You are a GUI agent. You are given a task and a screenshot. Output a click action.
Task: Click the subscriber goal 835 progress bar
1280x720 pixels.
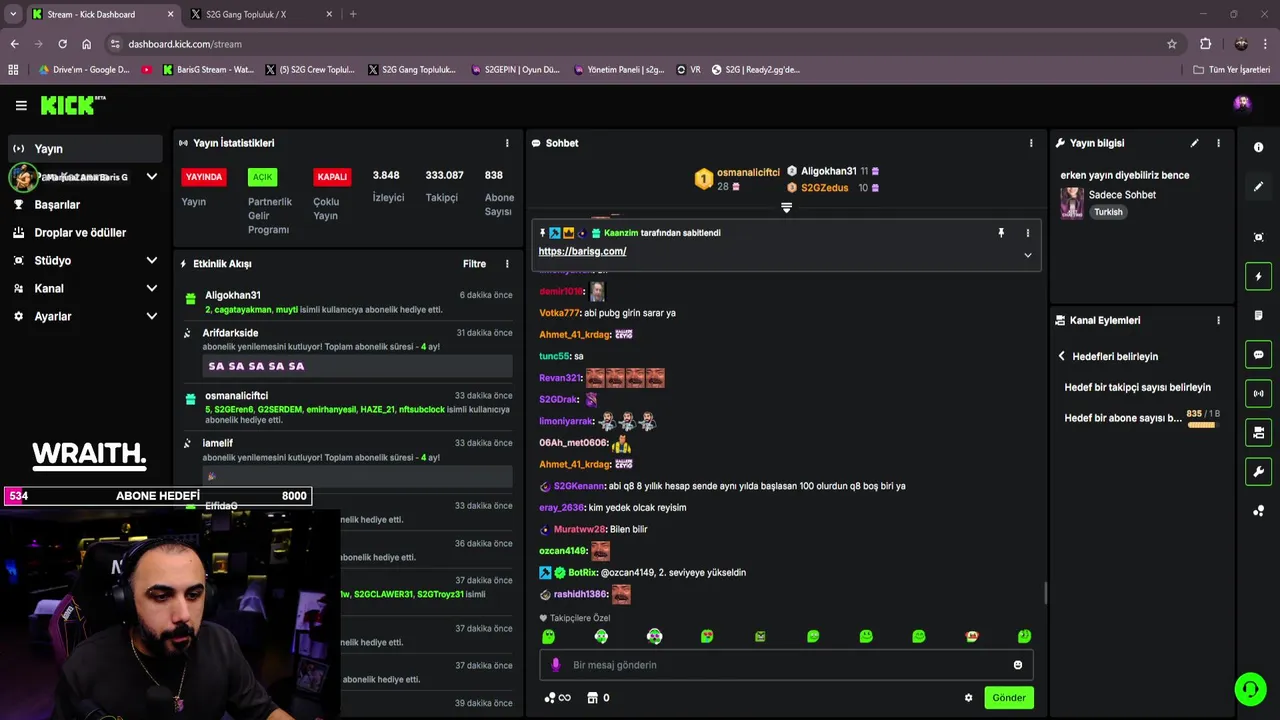1202,425
